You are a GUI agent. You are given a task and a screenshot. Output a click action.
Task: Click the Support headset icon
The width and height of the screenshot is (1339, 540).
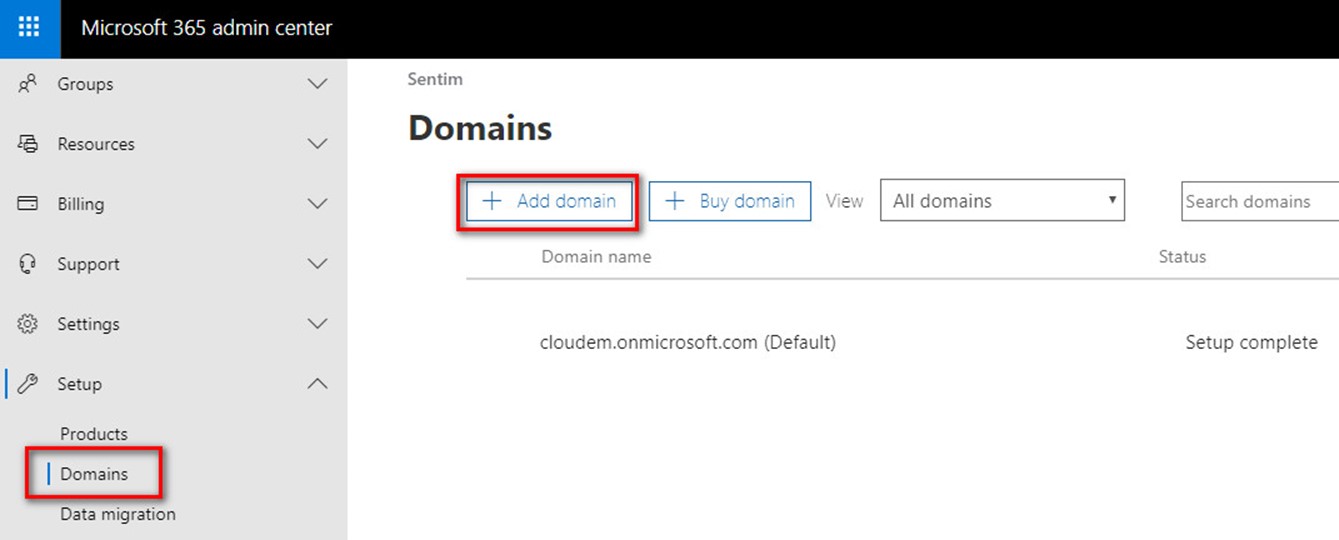(28, 264)
